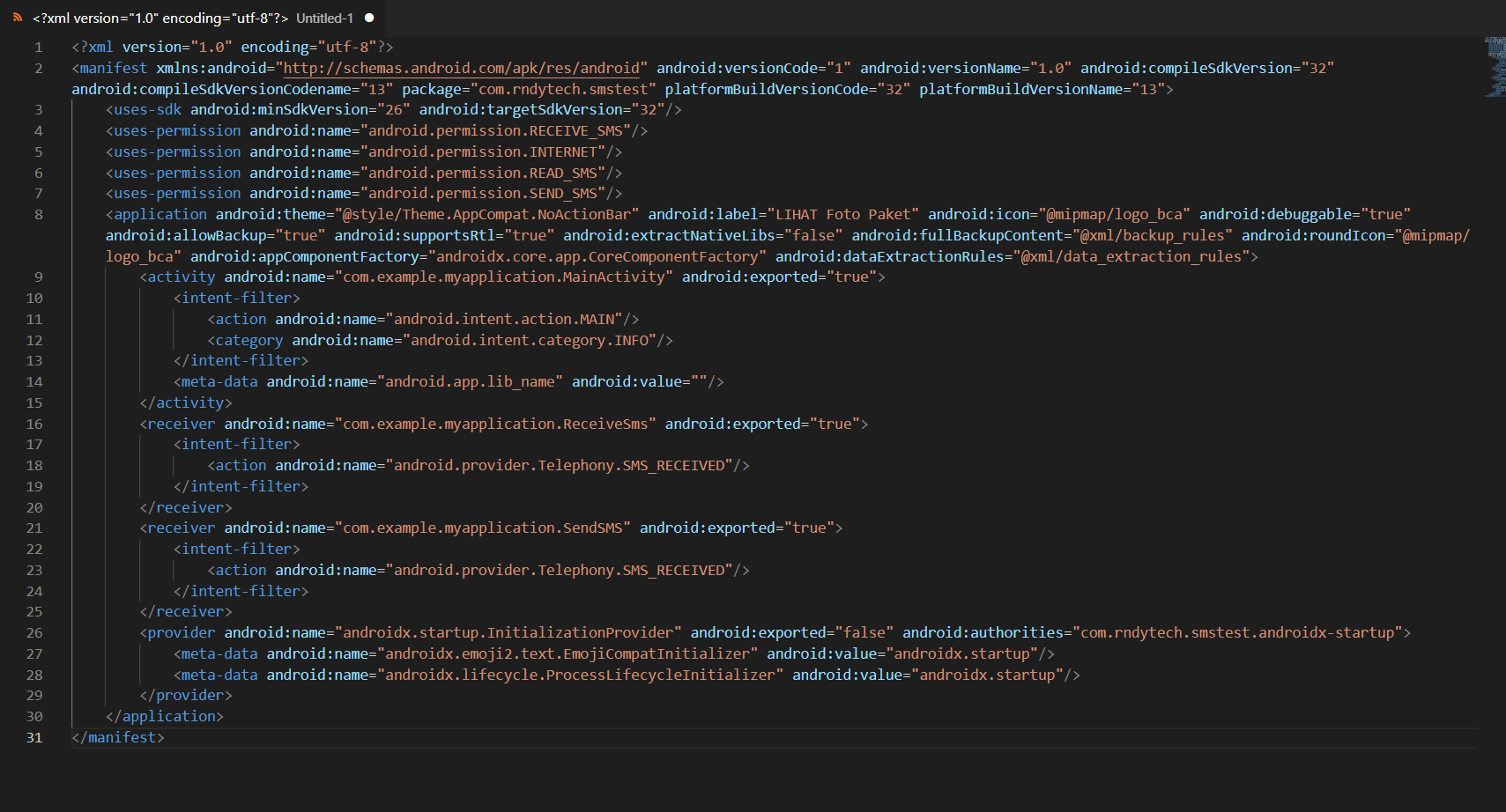Click the EmojiCompatInitializer meta-data name

tap(568, 653)
